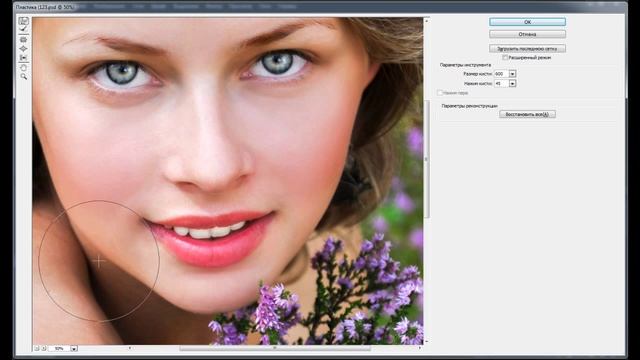Viewport: 640px width, 360px height.
Task: Click the zoom-in plus button at bottom left
Action: [x=44, y=348]
